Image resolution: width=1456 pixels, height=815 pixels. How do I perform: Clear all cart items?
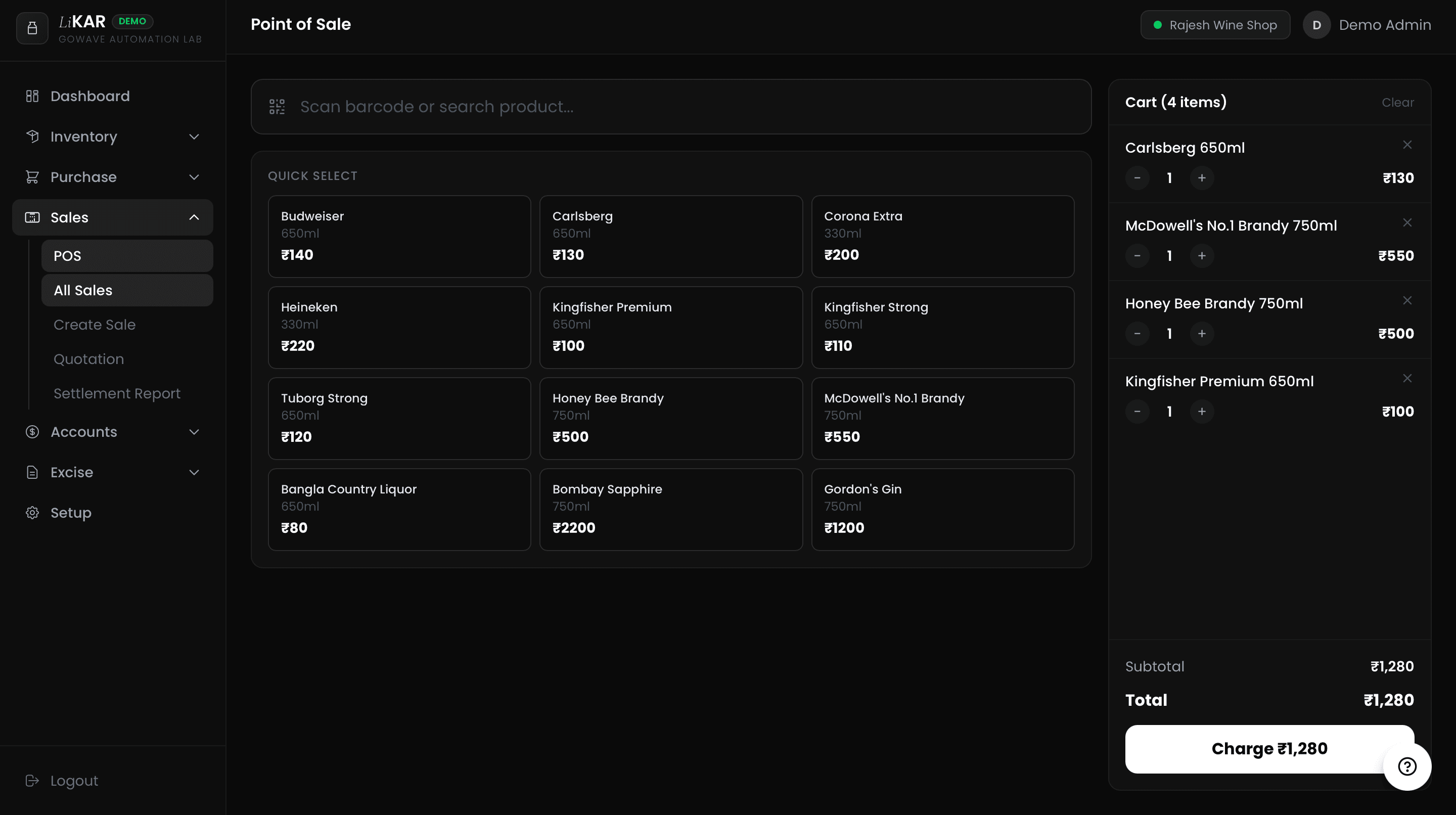(1397, 103)
